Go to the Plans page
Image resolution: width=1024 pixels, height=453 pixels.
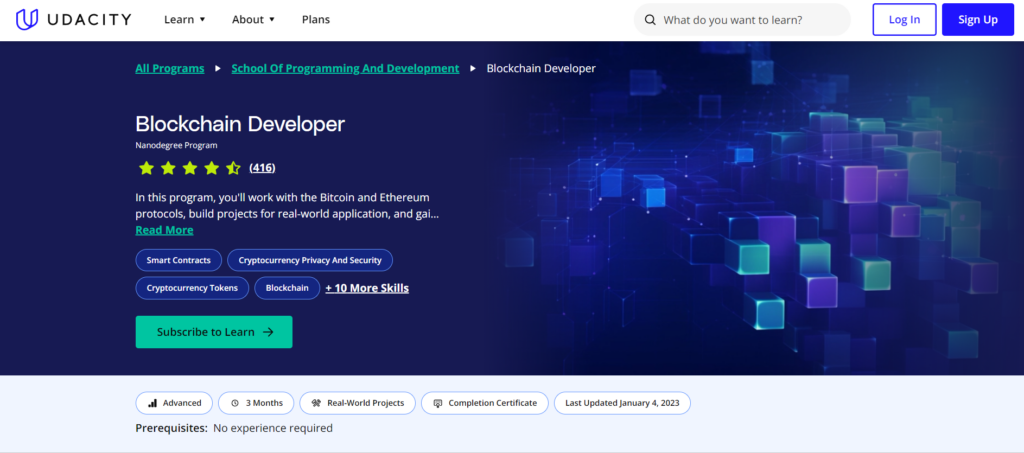pyautogui.click(x=316, y=20)
